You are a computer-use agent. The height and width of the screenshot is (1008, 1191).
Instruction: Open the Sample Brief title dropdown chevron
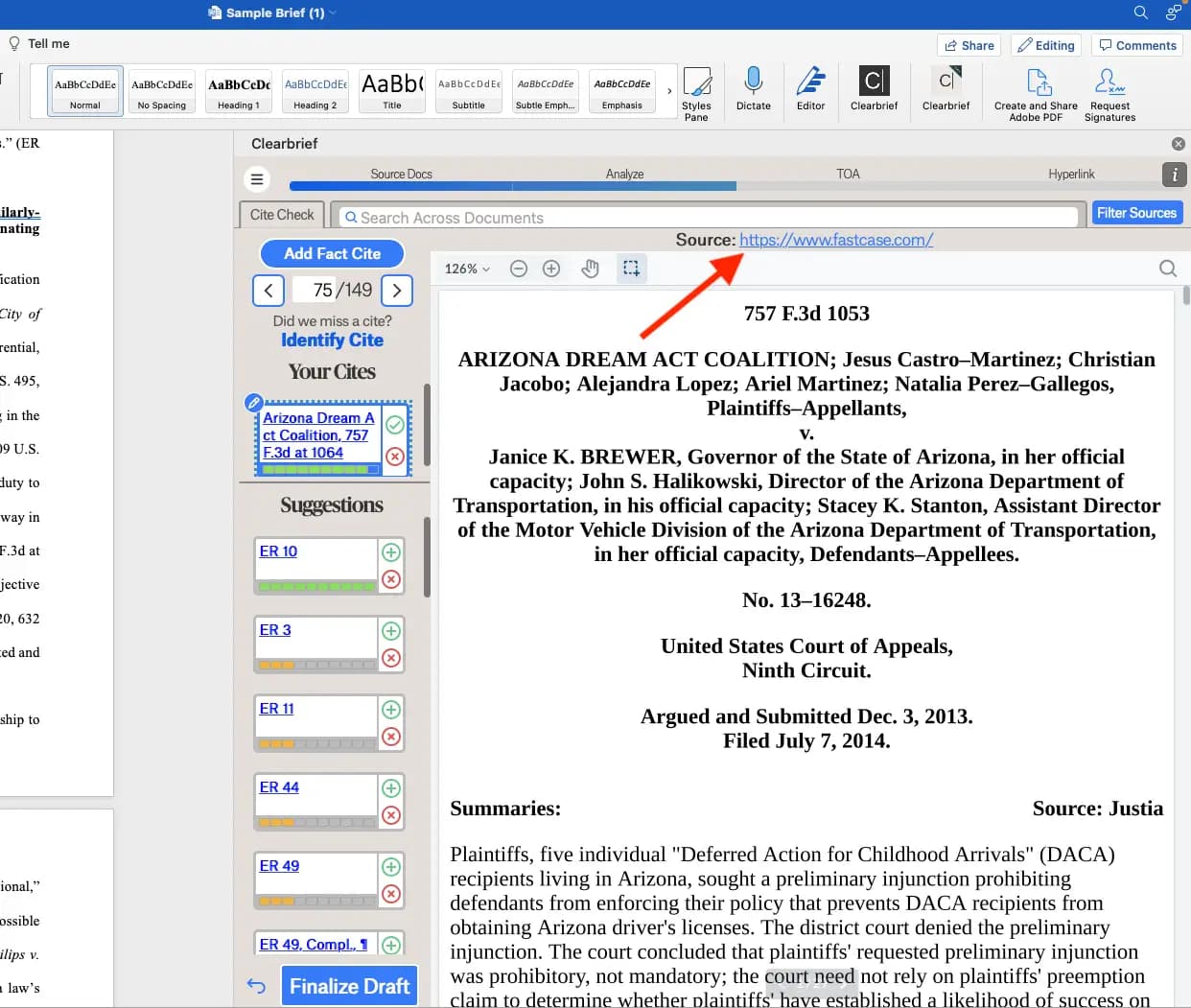331,13
